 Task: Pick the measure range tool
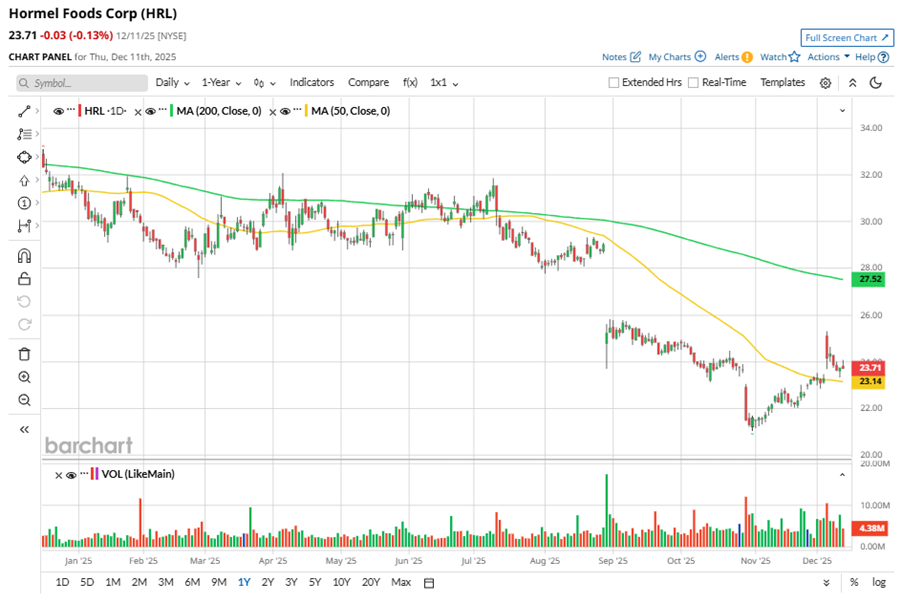(x=24, y=226)
